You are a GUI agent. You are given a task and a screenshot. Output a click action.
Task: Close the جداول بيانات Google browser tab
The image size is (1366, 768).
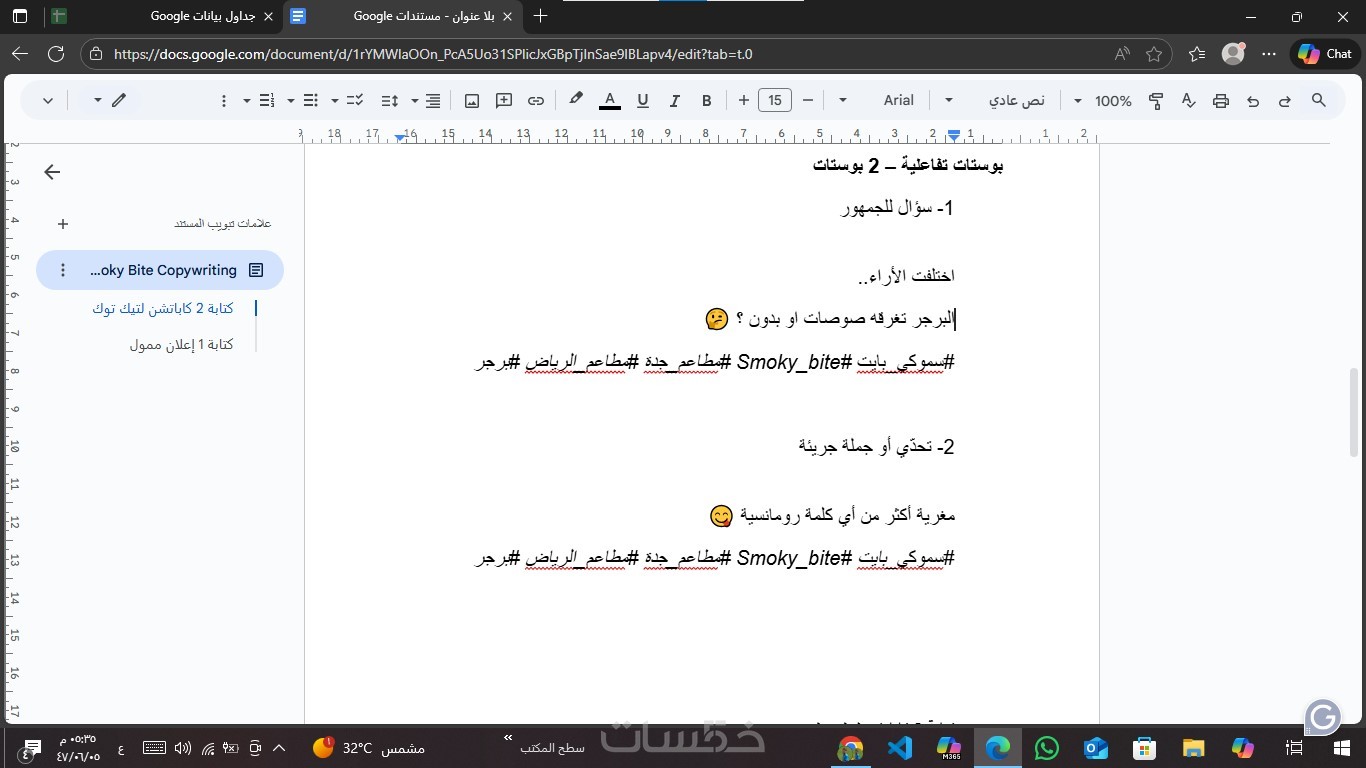click(267, 16)
